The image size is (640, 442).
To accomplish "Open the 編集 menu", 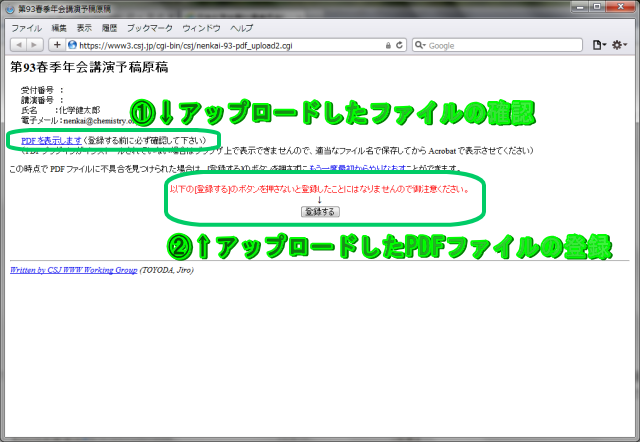I will (59, 27).
